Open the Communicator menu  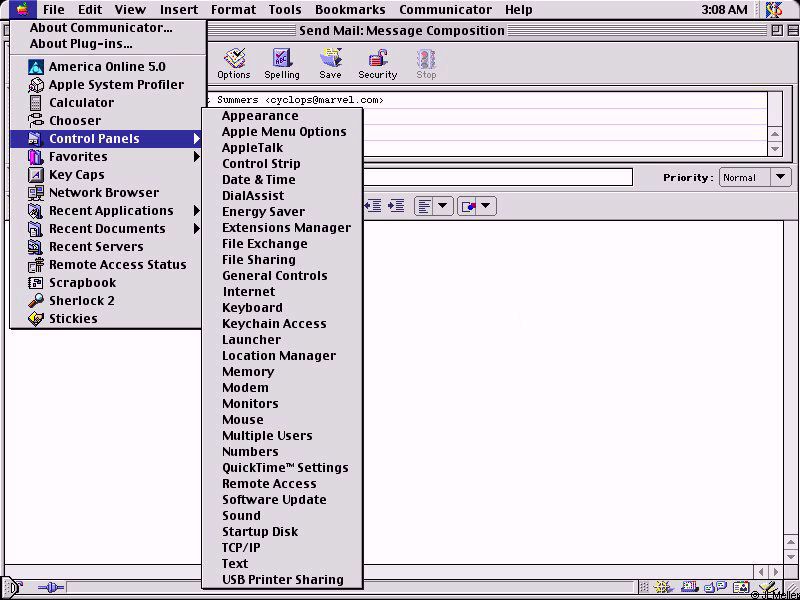tap(445, 10)
